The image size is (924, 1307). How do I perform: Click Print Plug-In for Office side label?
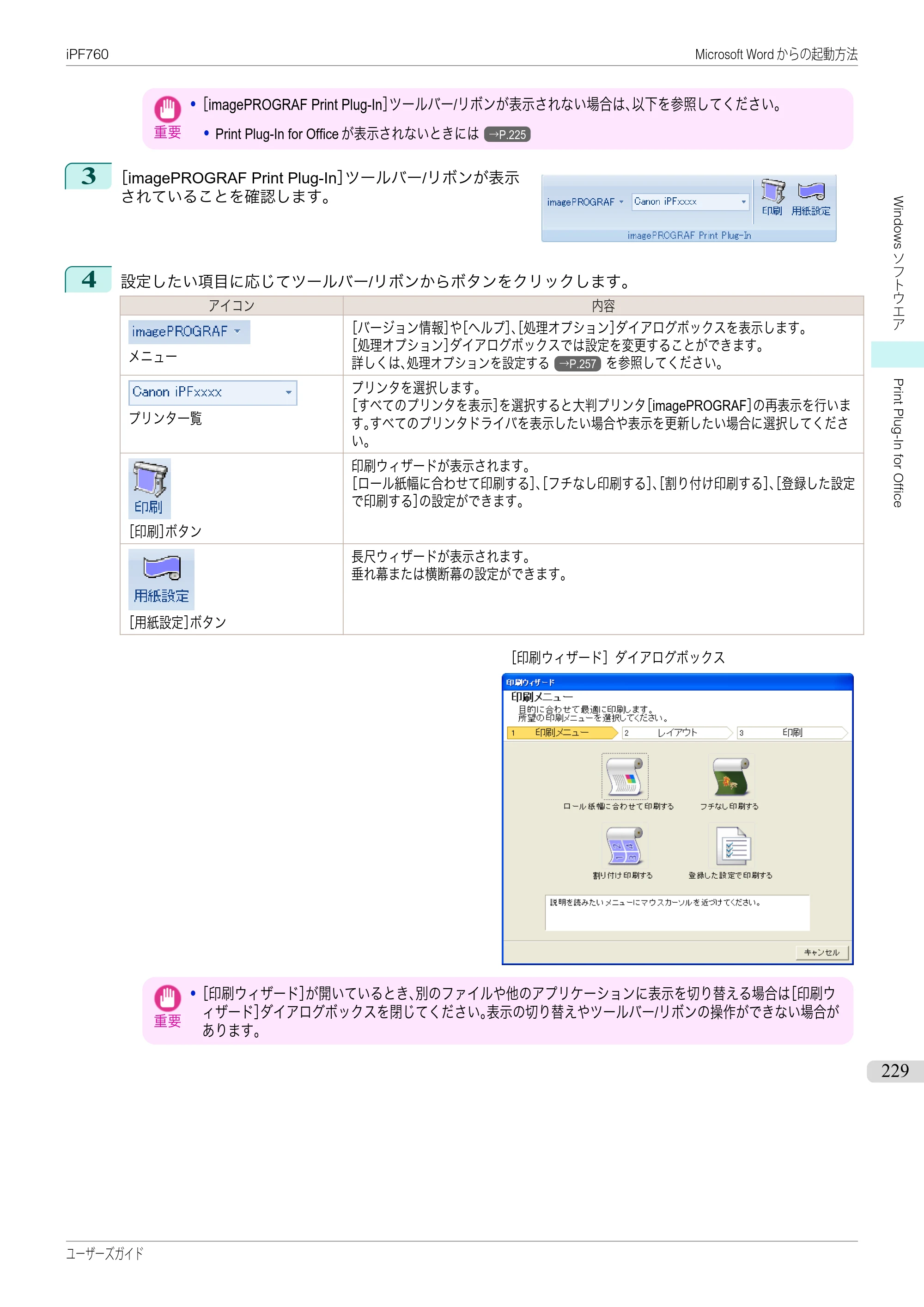point(898,443)
